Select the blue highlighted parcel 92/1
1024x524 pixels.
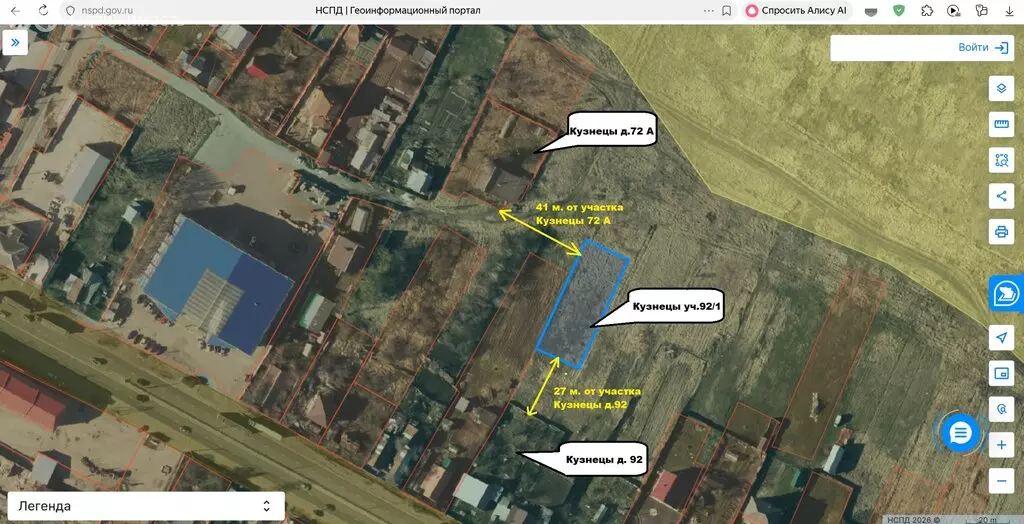click(x=583, y=304)
